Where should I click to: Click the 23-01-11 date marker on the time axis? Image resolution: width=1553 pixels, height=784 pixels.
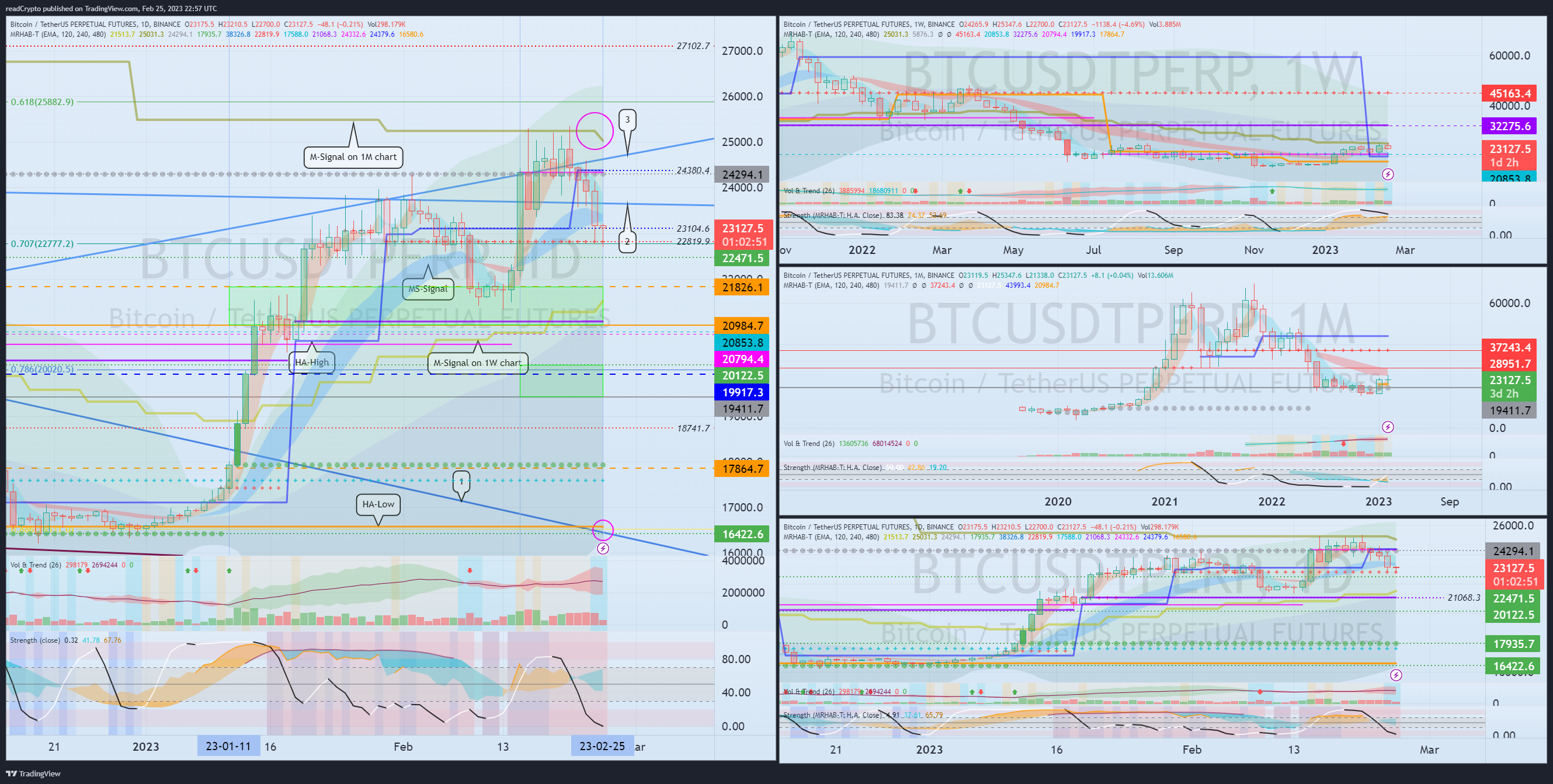pos(228,746)
